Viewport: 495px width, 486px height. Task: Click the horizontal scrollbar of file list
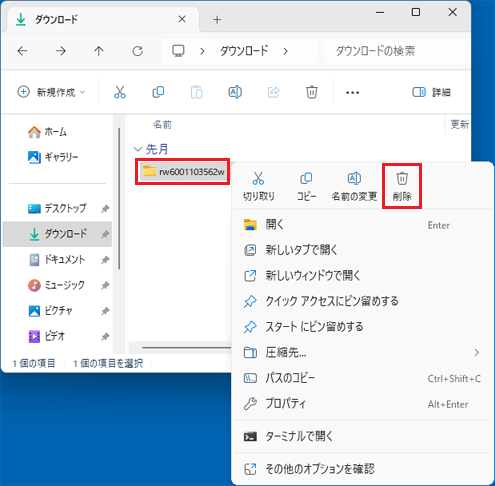187,348
